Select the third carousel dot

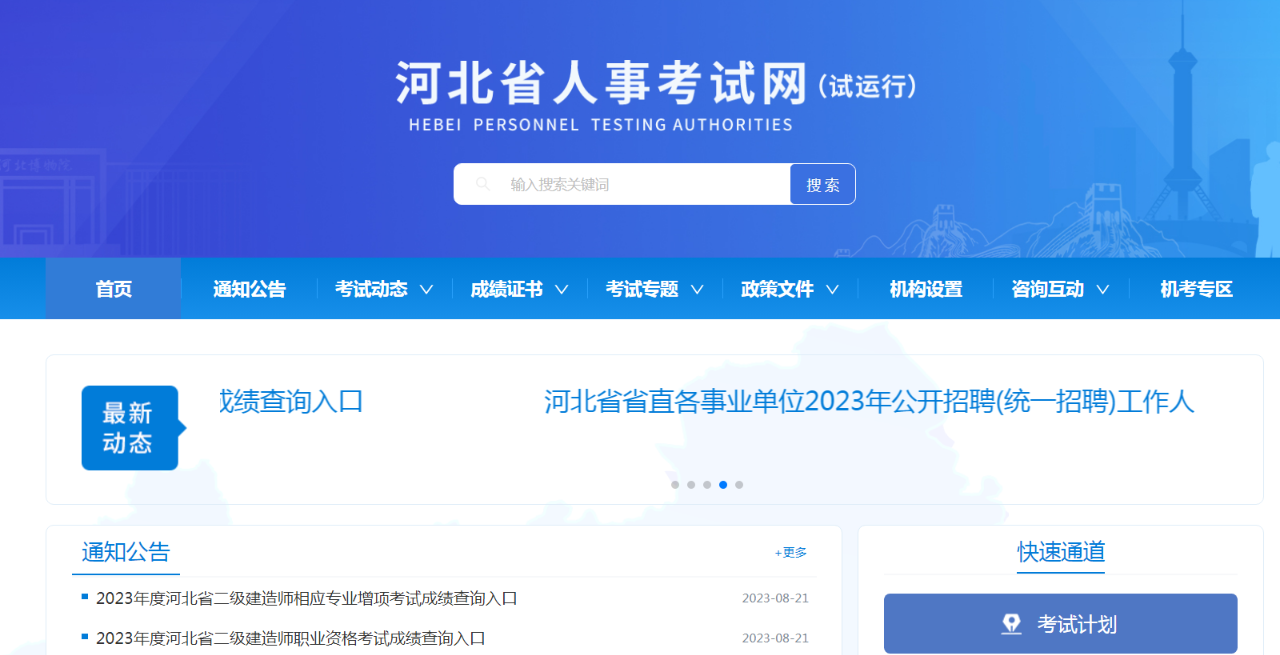707,485
